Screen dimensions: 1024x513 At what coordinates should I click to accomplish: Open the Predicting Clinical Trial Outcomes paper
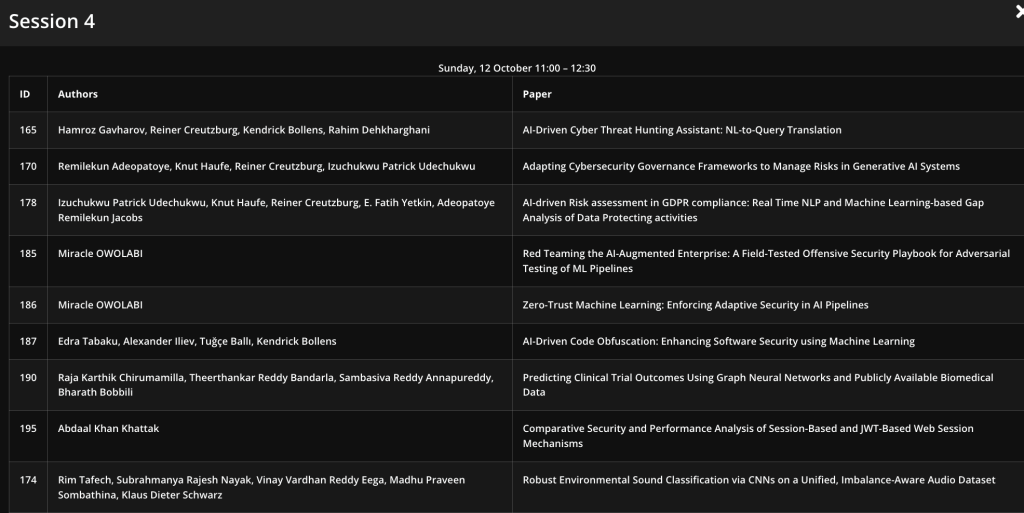click(757, 385)
